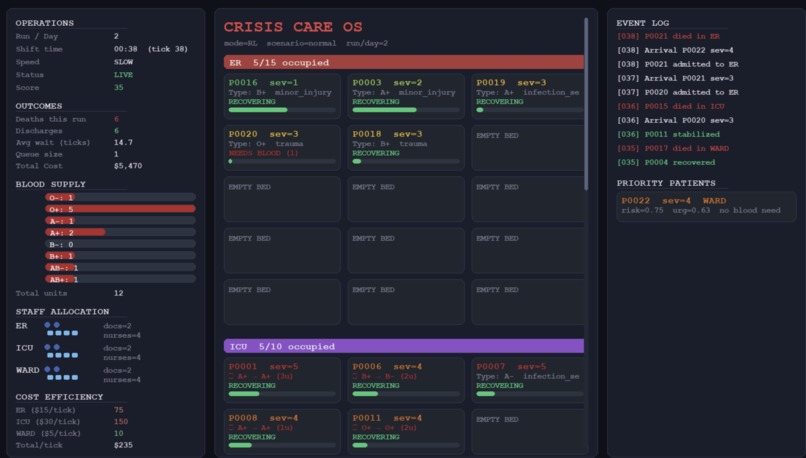The height and width of the screenshot is (458, 806).
Task: Click the O+ blood supply bar
Action: click(120, 209)
